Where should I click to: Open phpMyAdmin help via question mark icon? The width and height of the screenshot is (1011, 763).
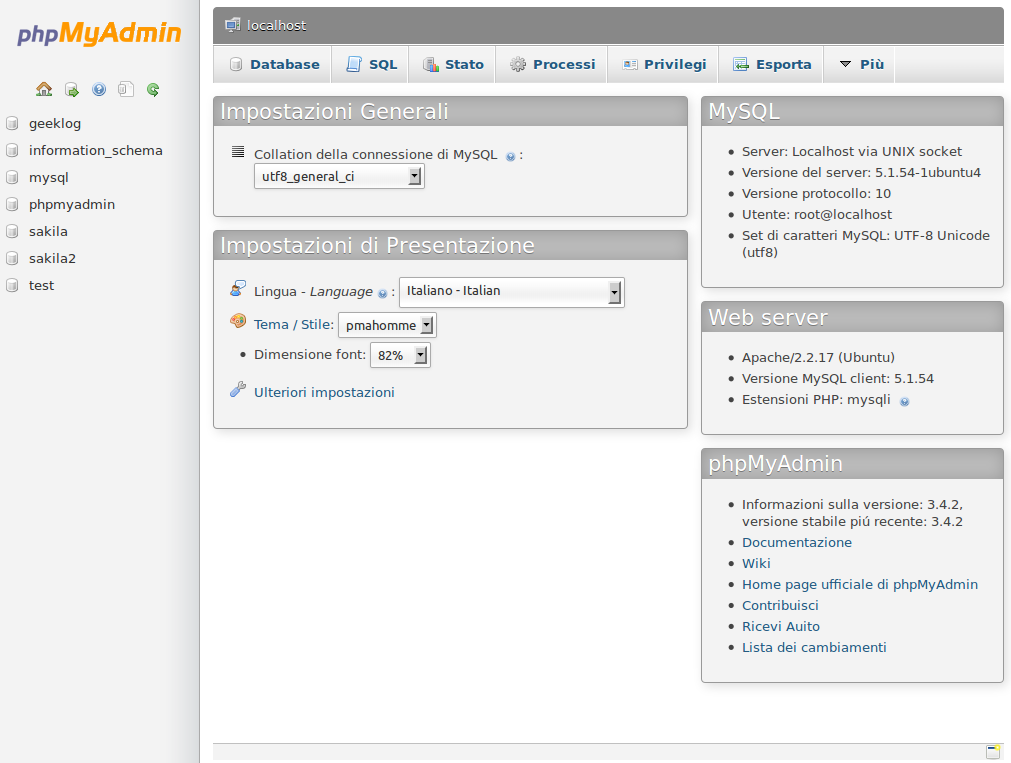tap(98, 89)
